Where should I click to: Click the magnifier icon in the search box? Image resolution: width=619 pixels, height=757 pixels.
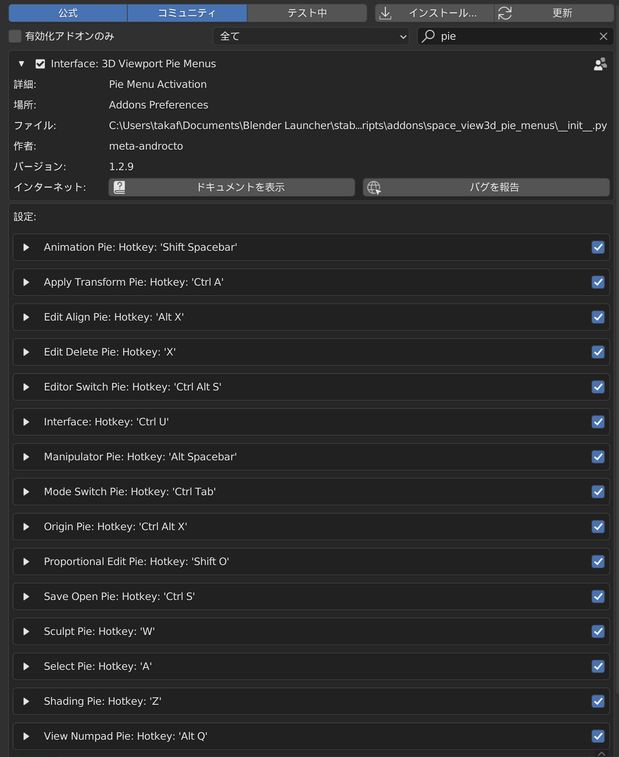(428, 36)
